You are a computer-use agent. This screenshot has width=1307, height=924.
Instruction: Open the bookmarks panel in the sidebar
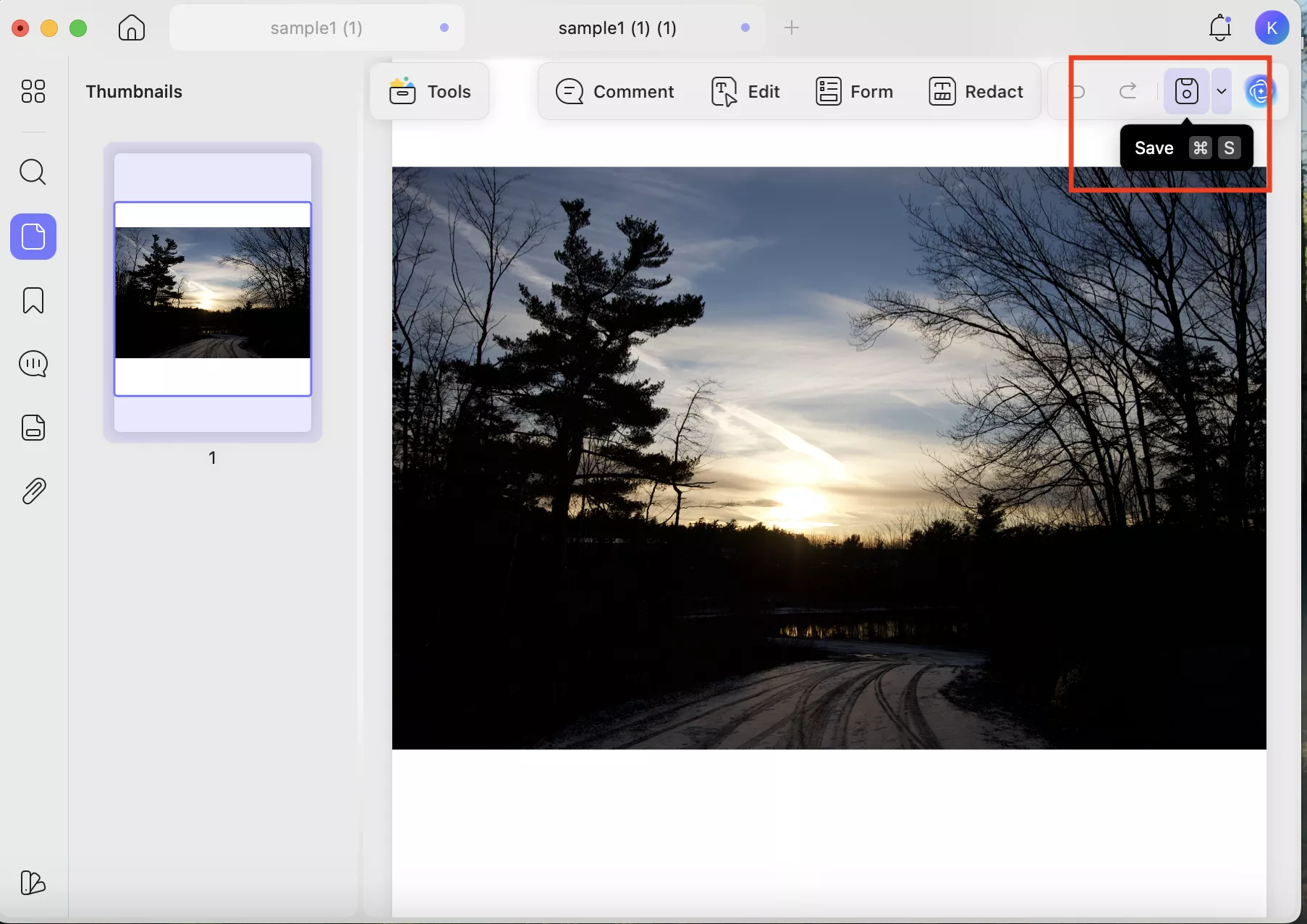pyautogui.click(x=33, y=300)
